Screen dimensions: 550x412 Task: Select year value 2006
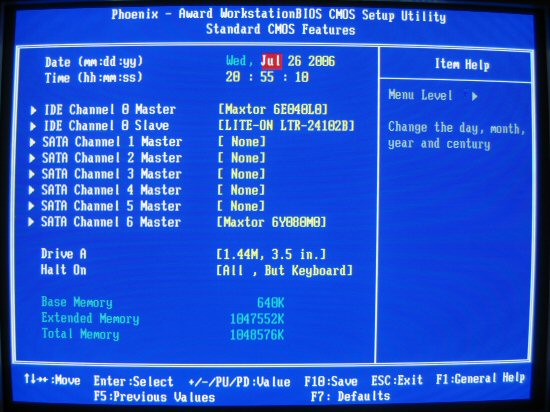click(321, 62)
